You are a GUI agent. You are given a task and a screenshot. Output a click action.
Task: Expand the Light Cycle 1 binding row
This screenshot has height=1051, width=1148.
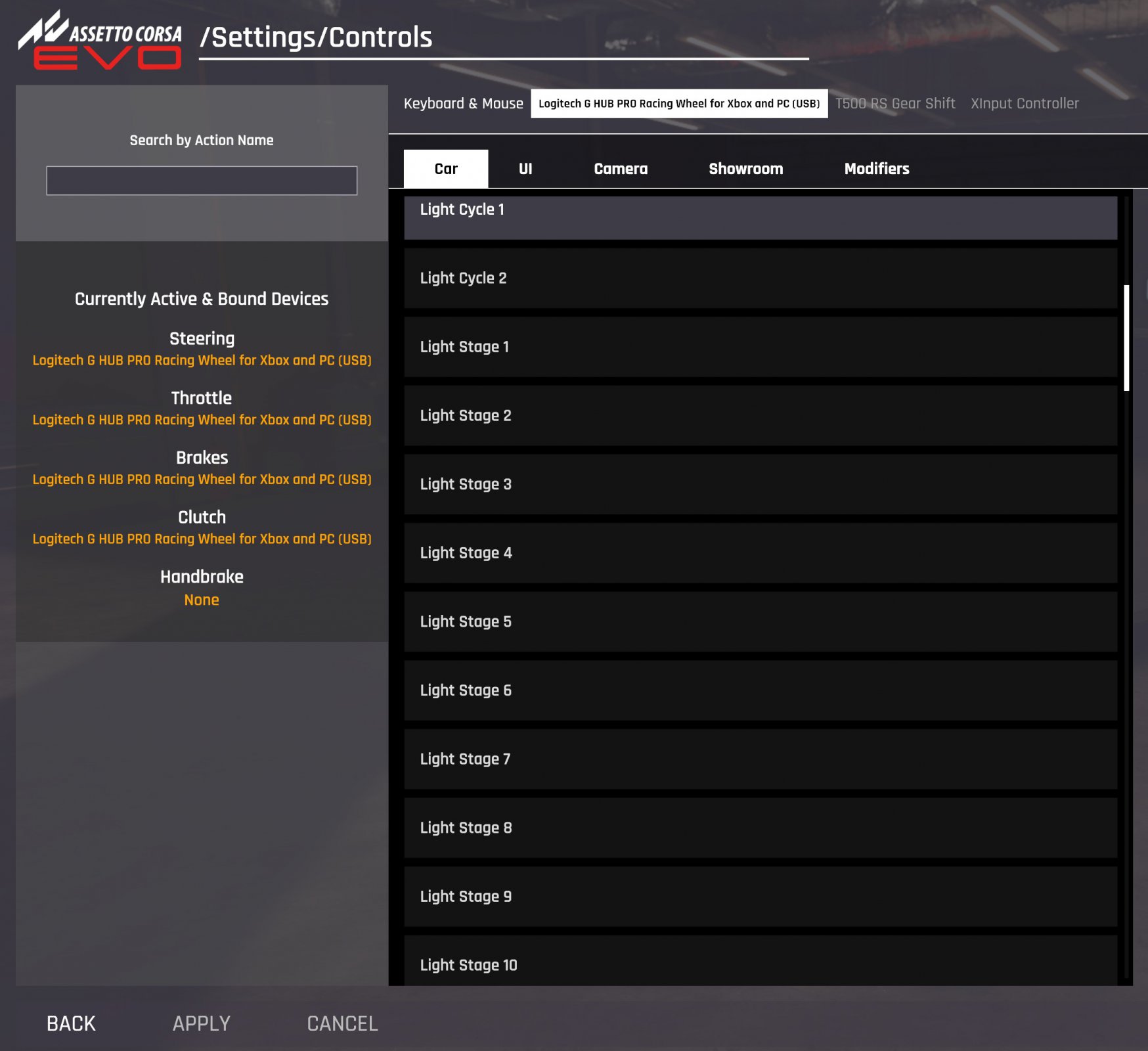point(760,217)
